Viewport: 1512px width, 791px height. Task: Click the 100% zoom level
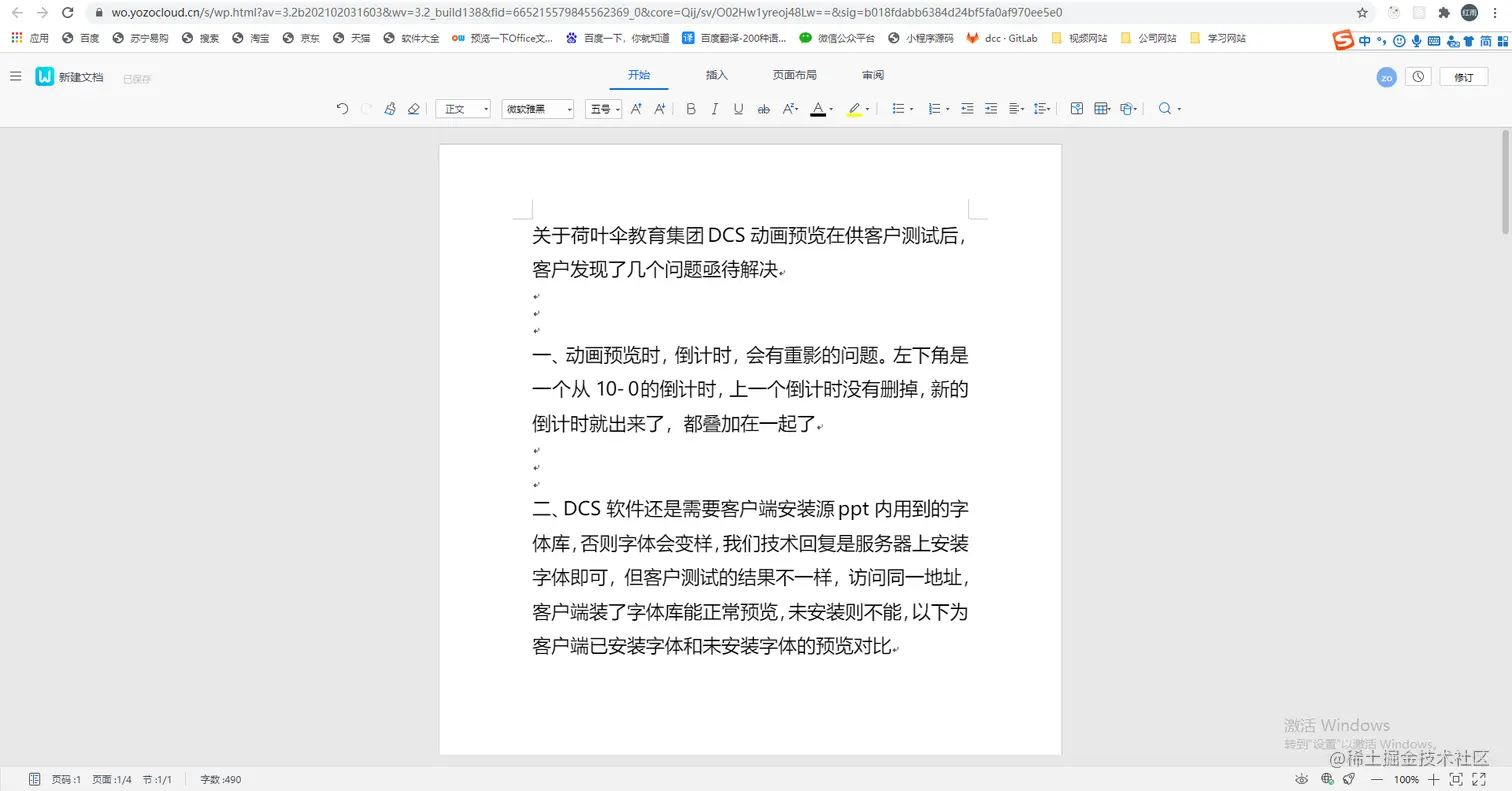(1406, 779)
